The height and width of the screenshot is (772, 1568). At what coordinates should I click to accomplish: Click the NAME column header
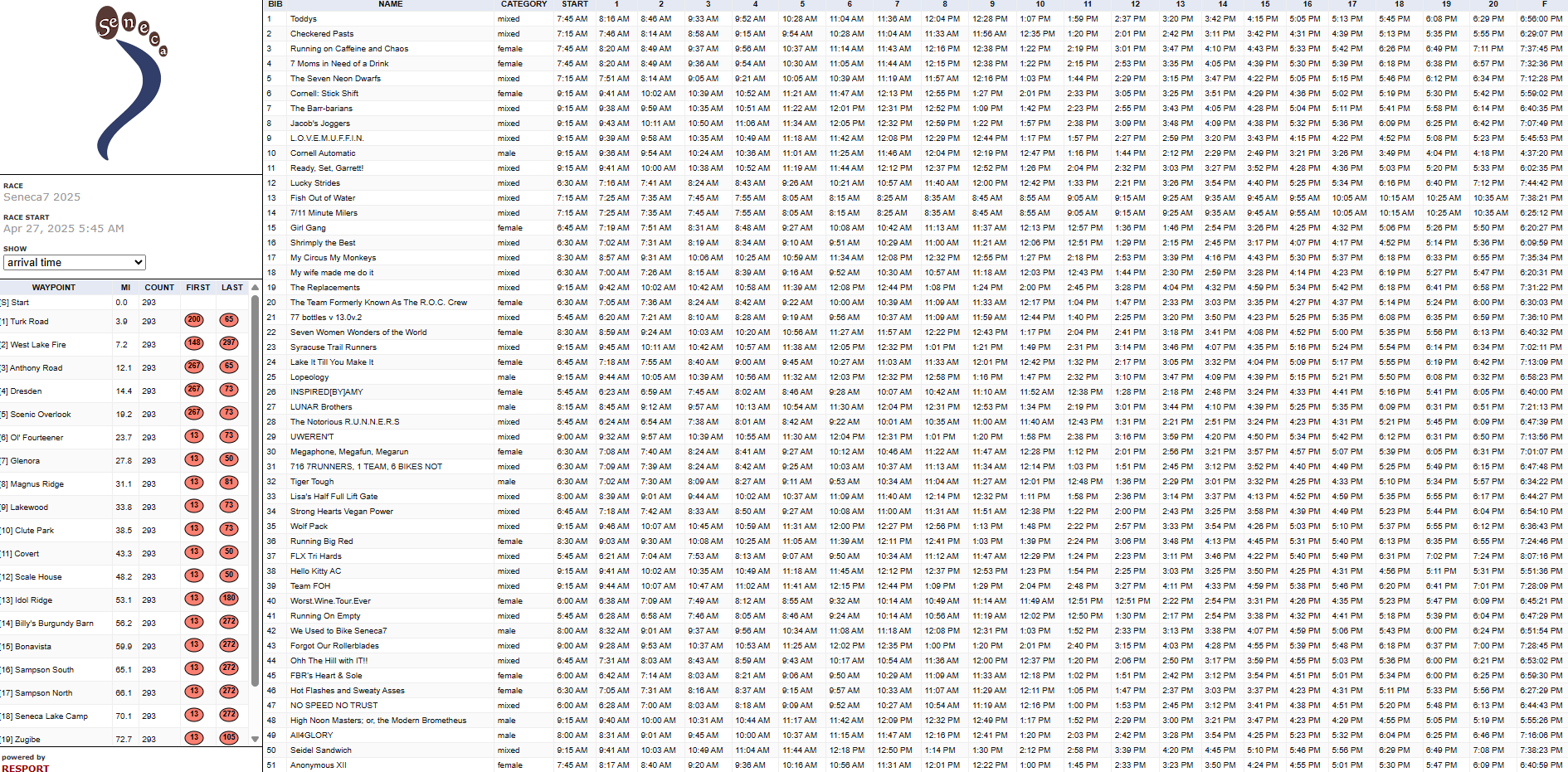coord(391,4)
